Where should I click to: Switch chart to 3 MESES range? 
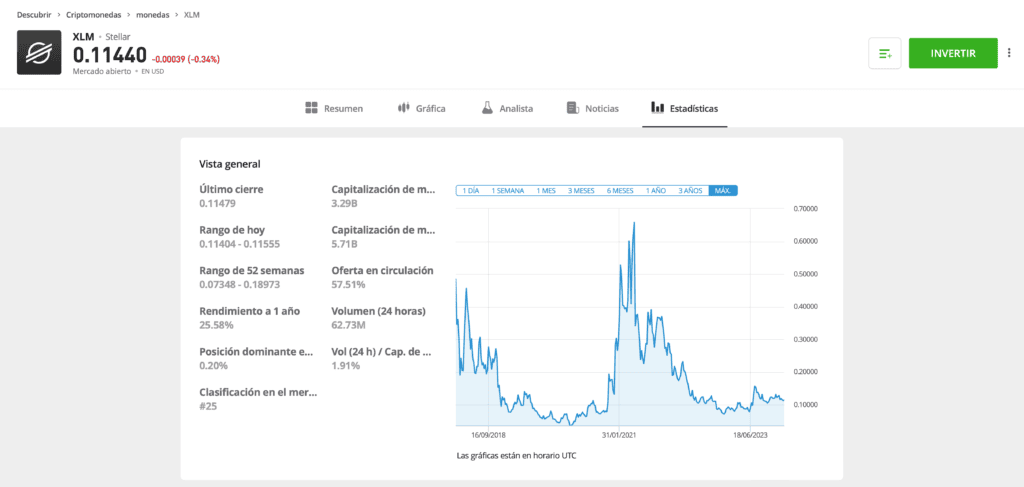[581, 191]
